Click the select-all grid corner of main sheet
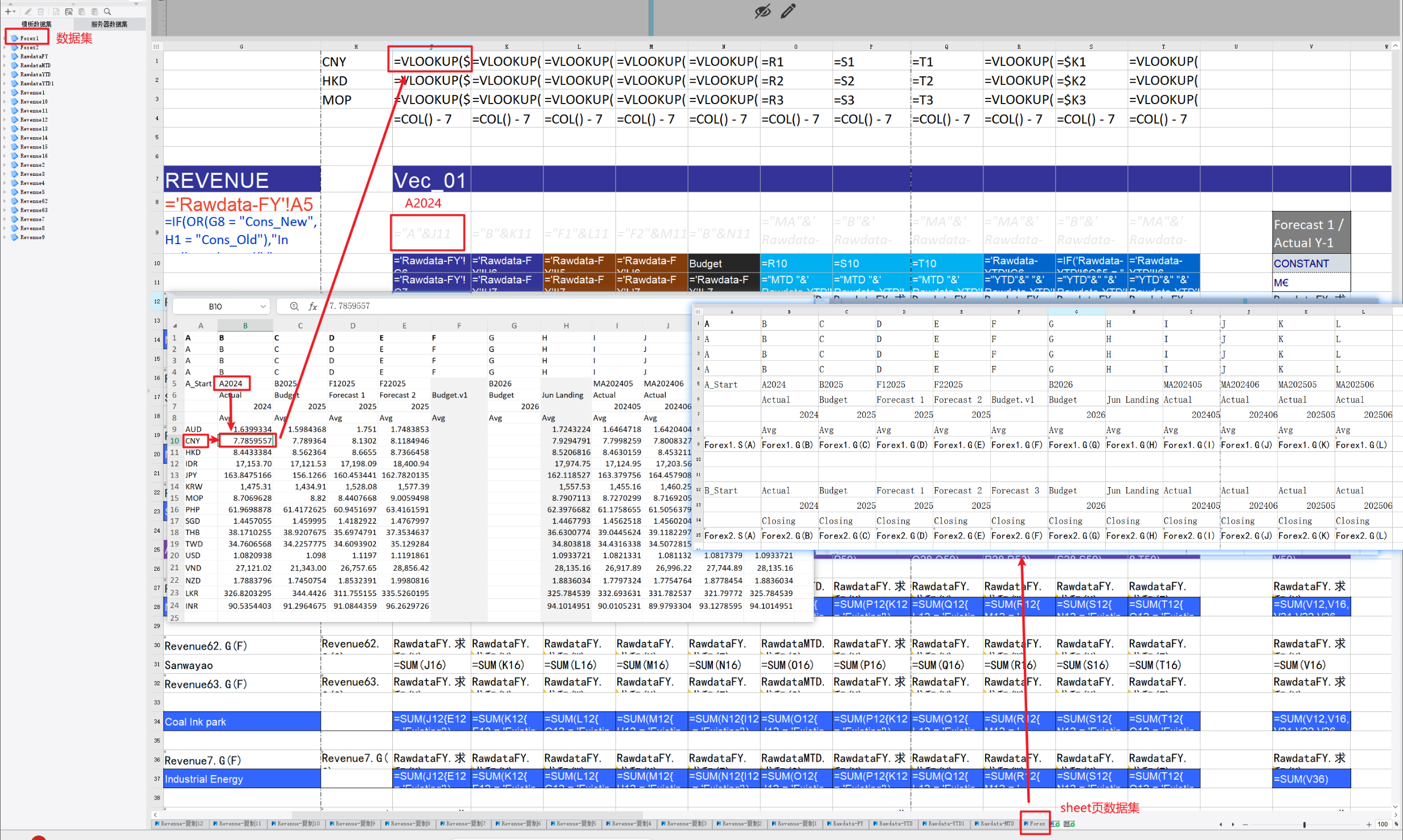Image resolution: width=1403 pixels, height=840 pixels. click(x=157, y=47)
